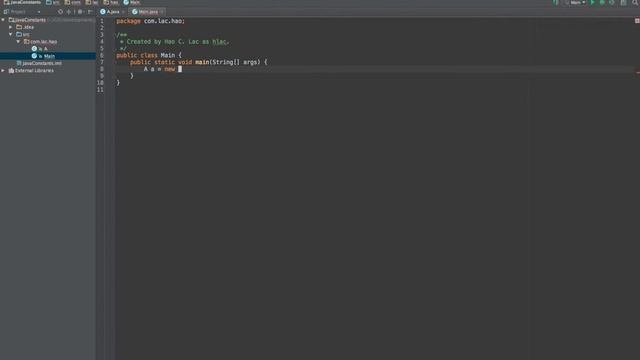Viewport: 640px width, 360px height.
Task: Click the lac breadcrumb in navigation bar
Action: click(92, 2)
